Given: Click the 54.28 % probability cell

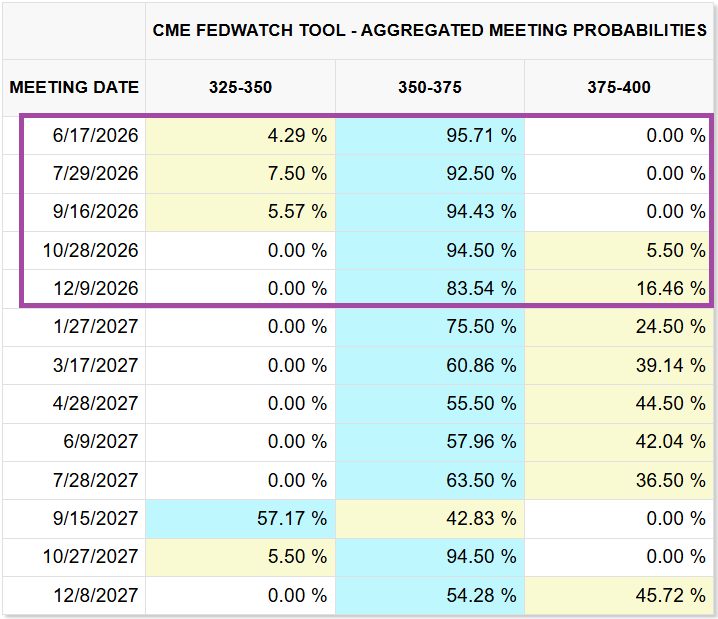Looking at the screenshot, I should click(430, 595).
